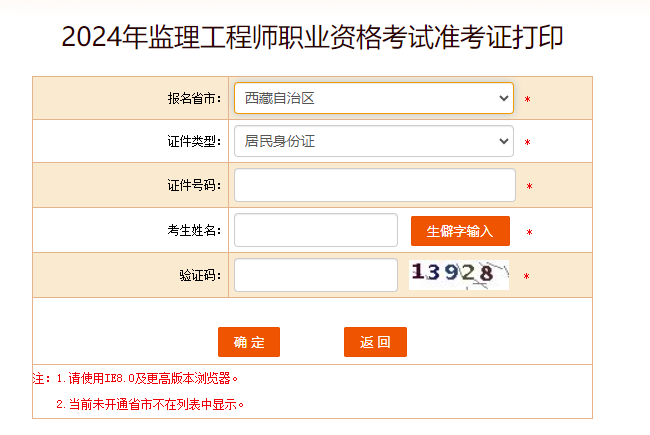Click the 验证码 entry field

coord(315,275)
